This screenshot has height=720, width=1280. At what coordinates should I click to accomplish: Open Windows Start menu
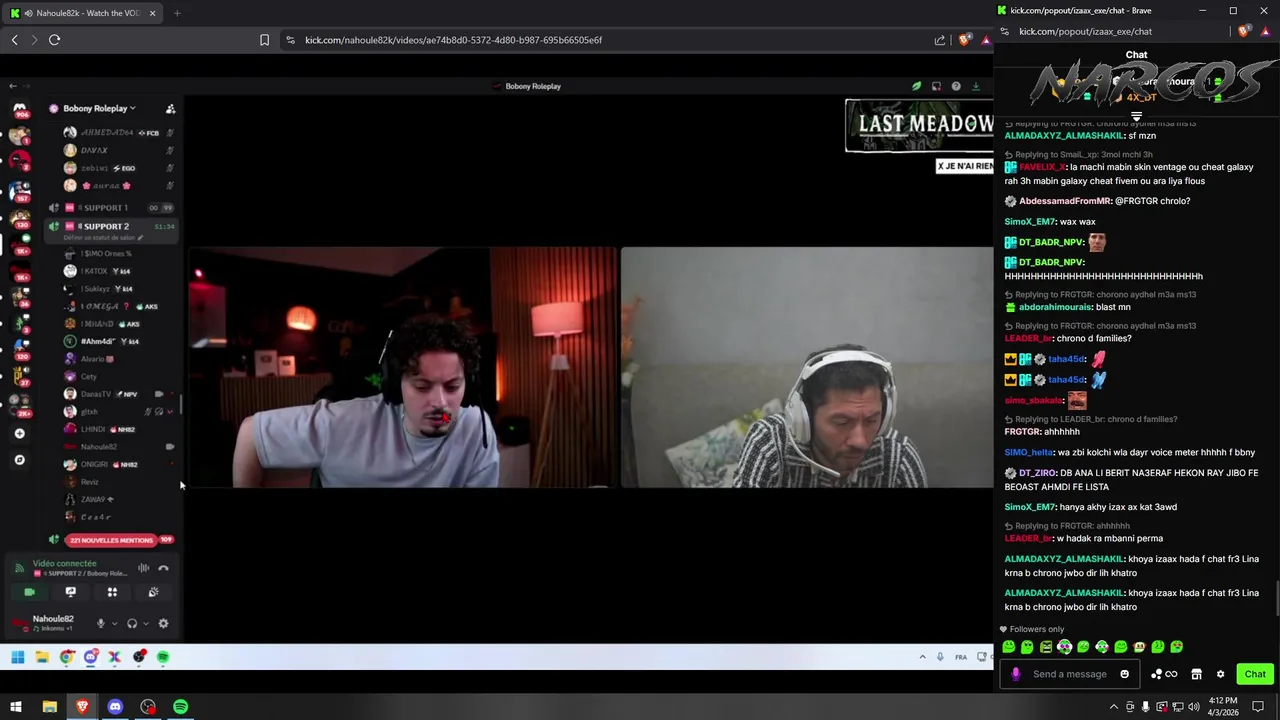point(16,707)
